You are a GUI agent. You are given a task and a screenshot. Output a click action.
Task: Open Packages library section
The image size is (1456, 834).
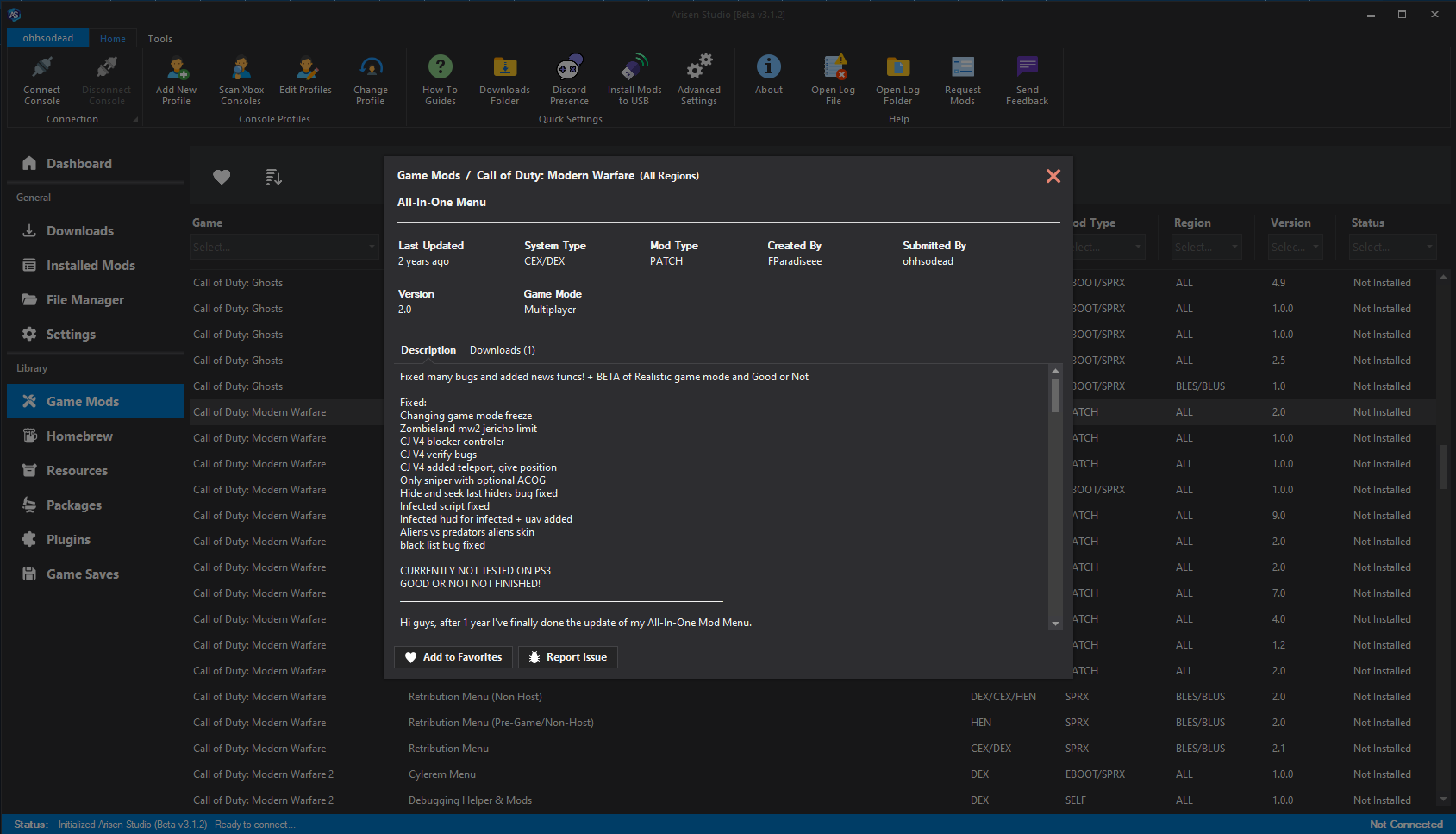[x=96, y=505]
